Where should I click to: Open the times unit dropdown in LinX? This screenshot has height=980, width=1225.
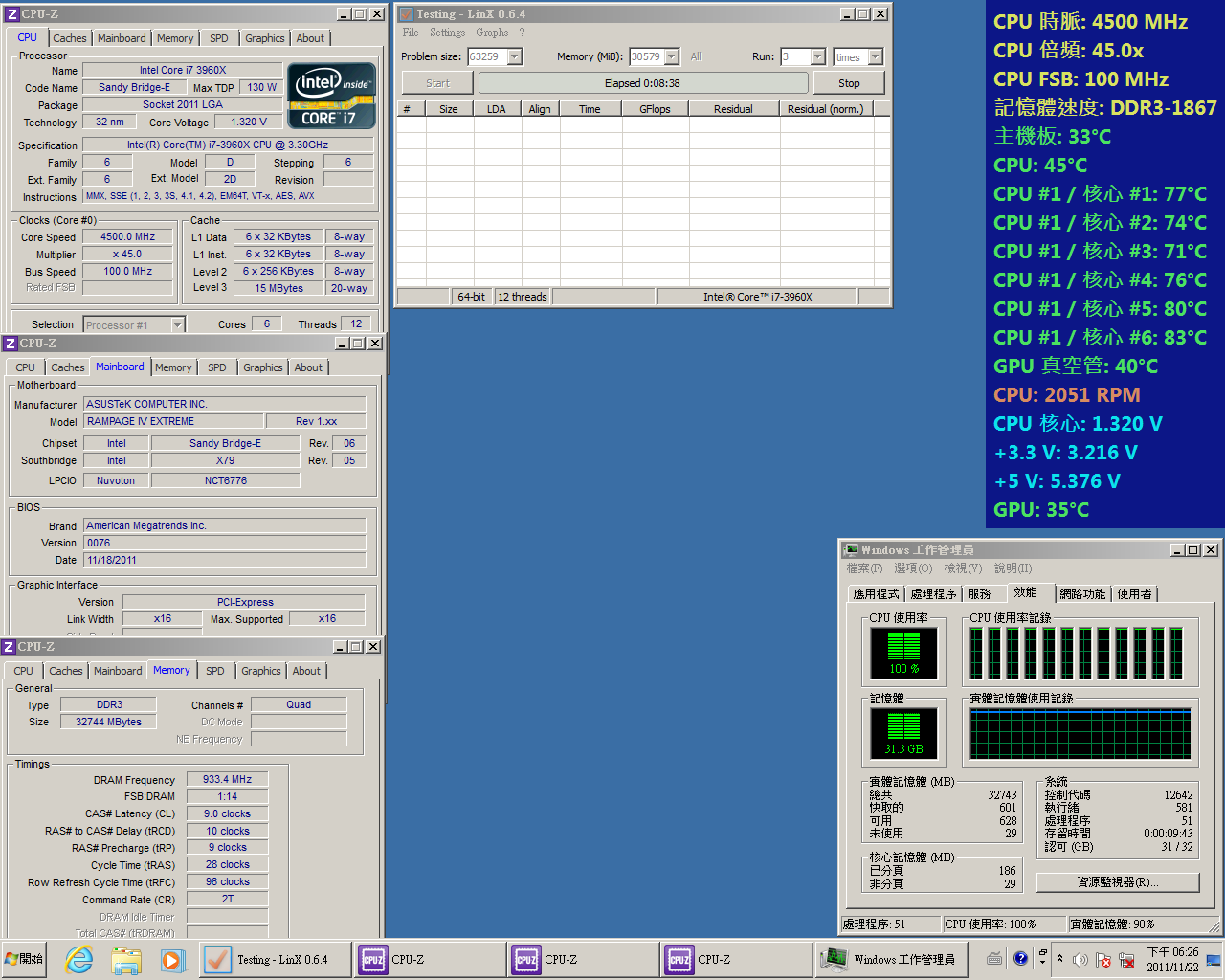point(876,56)
